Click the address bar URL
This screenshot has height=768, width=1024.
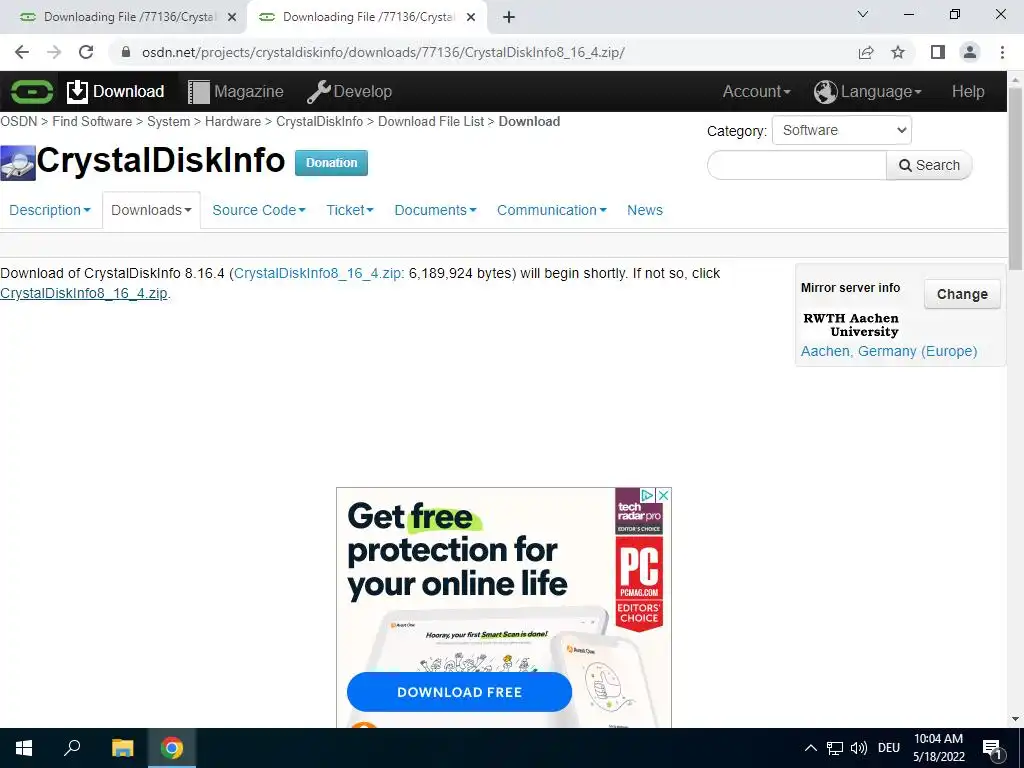[383, 52]
